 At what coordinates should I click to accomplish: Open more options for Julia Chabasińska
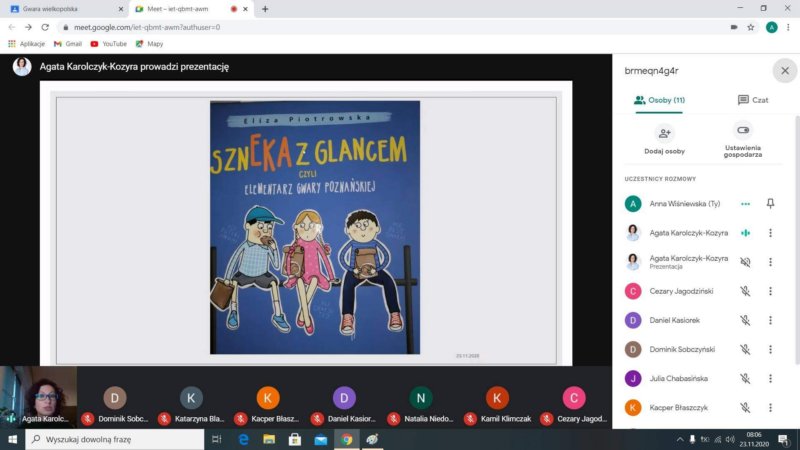(x=770, y=378)
